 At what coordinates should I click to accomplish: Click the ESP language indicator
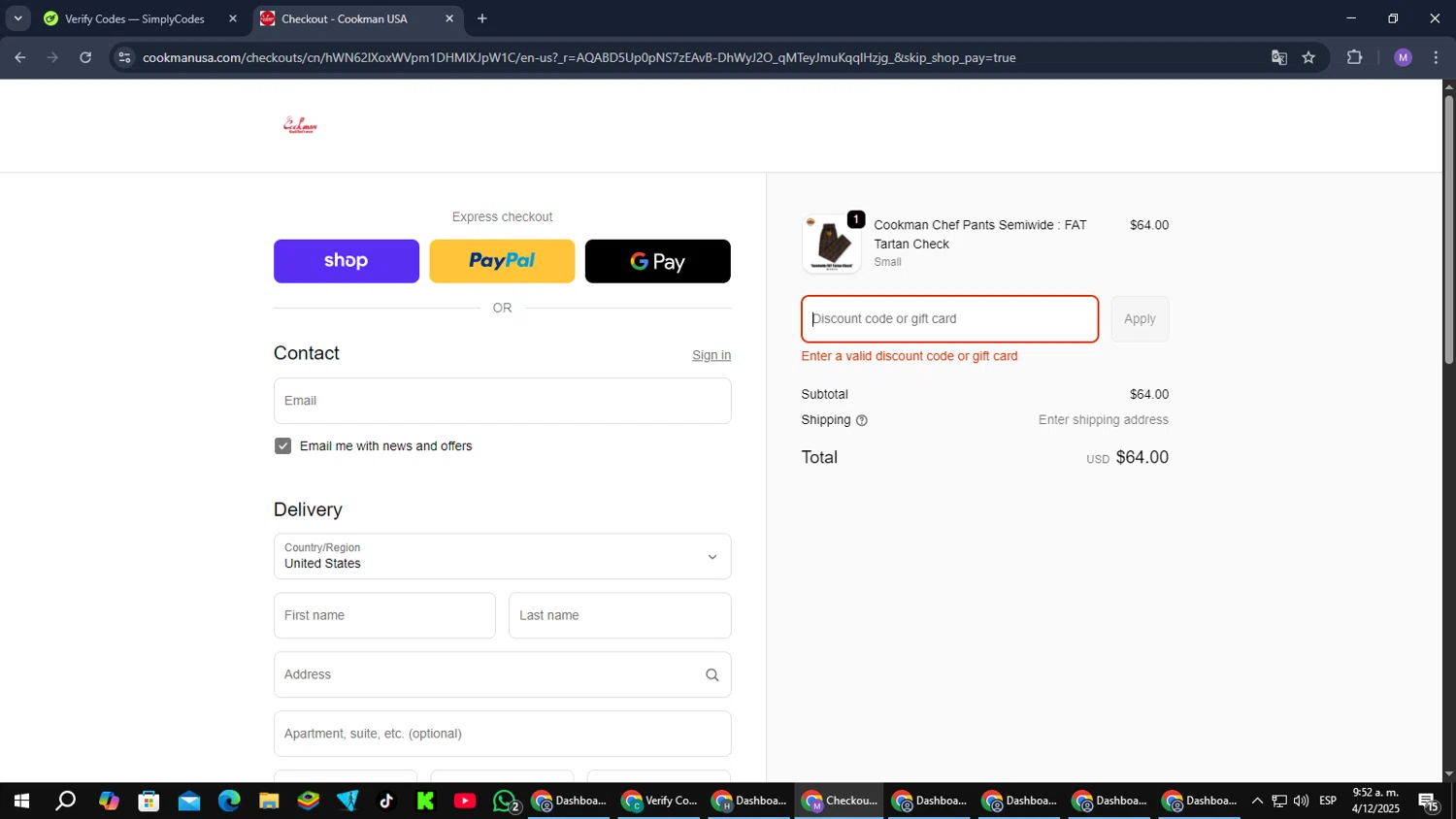[1328, 802]
